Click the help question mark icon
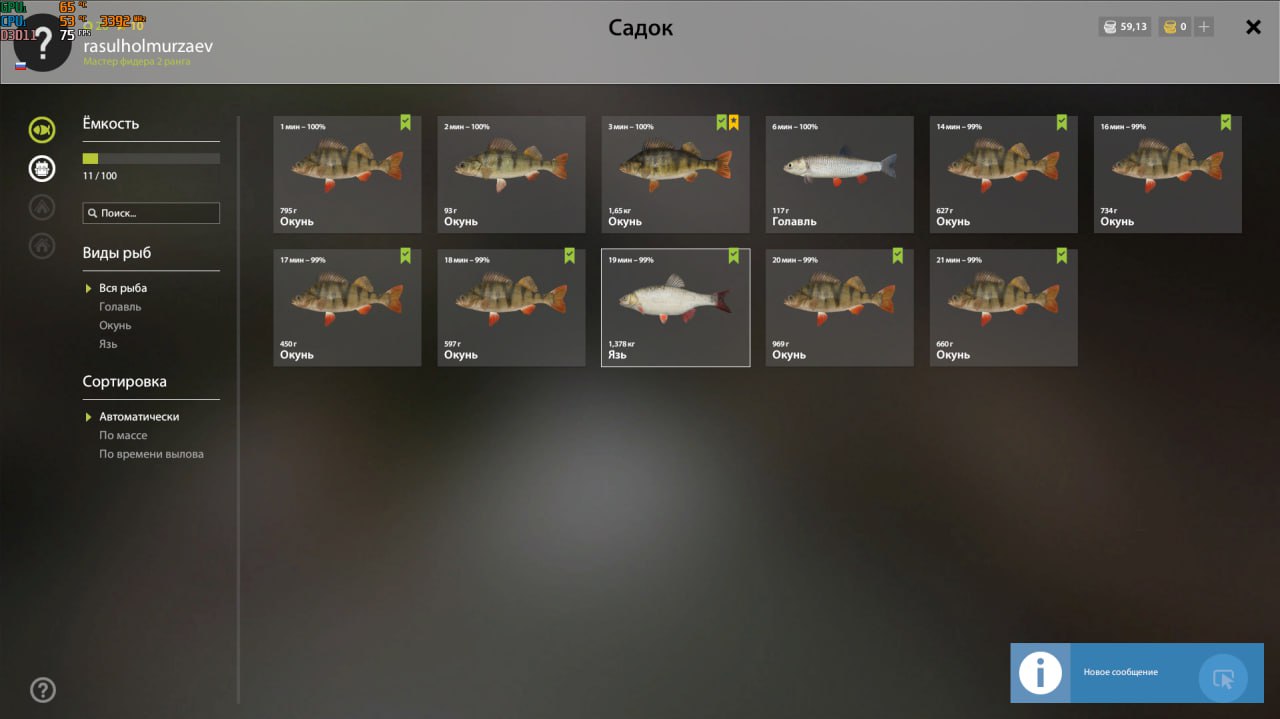Viewport: 1280px width, 719px height. (x=43, y=689)
